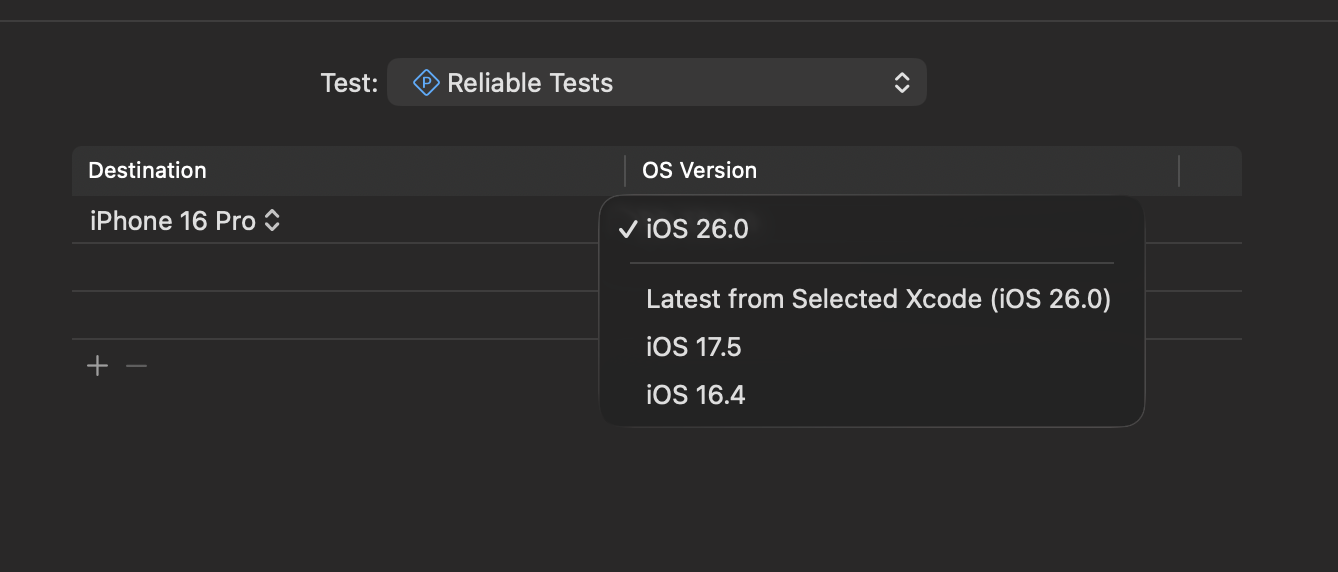This screenshot has height=572, width=1338.
Task: Click the Reliable Tests up-down chevrons
Action: 901,83
